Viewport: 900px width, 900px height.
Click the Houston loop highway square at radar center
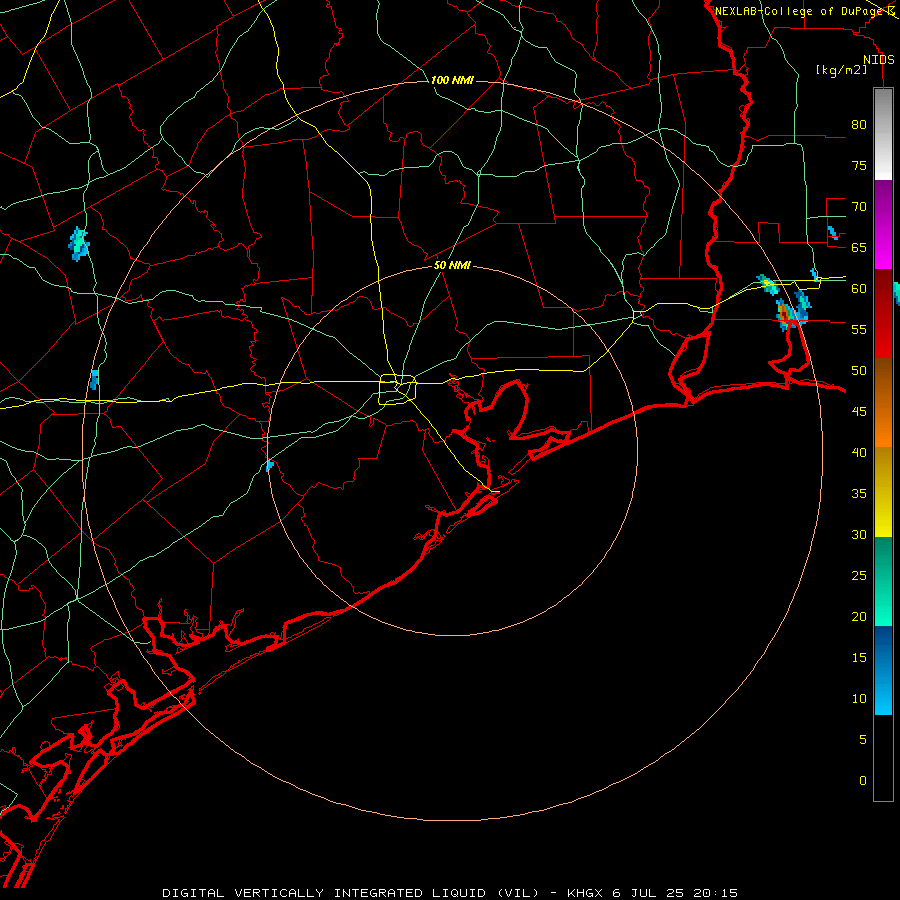pos(398,389)
